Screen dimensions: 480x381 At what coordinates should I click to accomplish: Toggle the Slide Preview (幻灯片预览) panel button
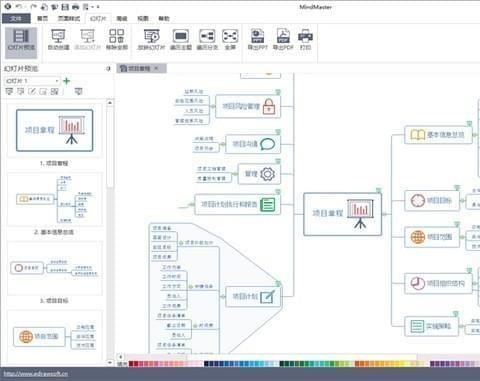(x=21, y=40)
